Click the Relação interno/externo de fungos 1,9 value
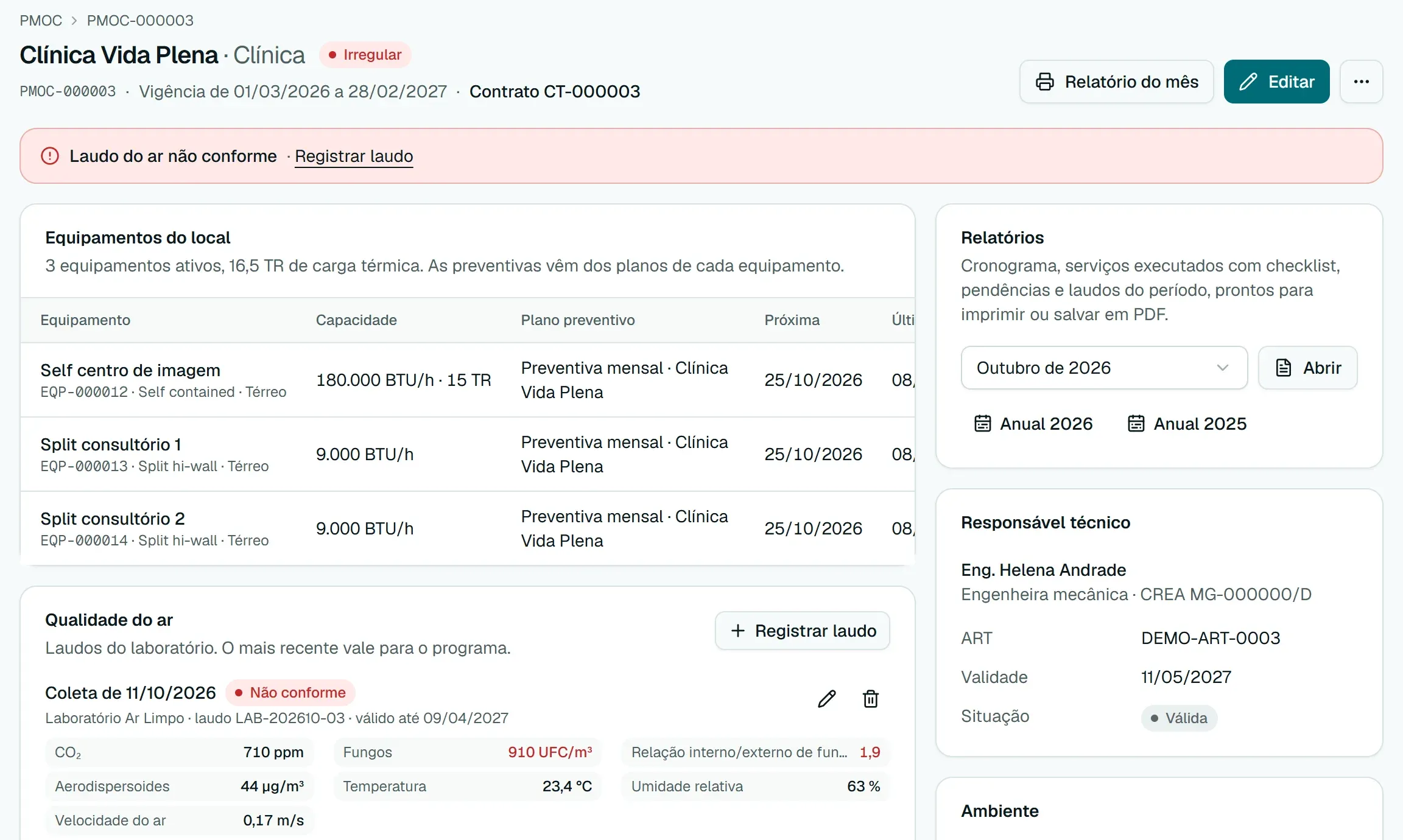 pyautogui.click(x=870, y=752)
